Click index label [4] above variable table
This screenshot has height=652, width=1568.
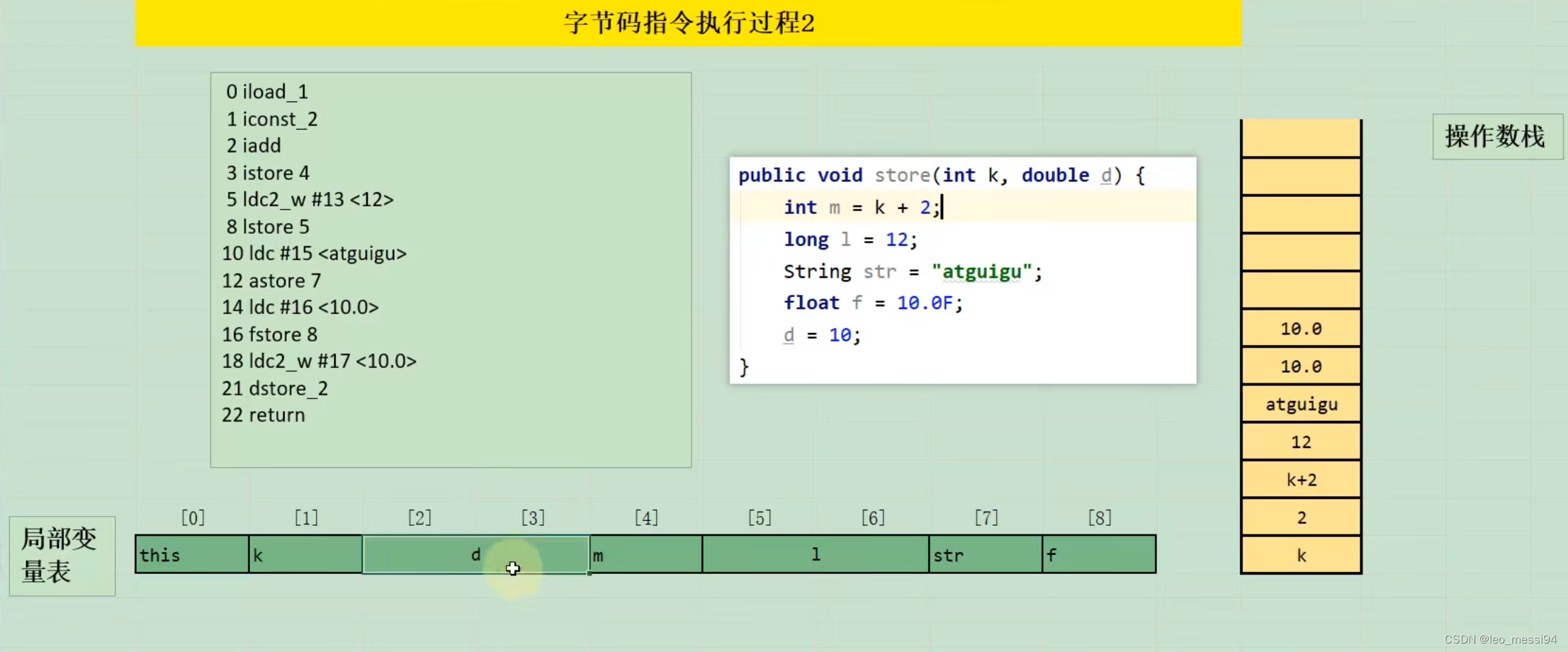click(646, 518)
